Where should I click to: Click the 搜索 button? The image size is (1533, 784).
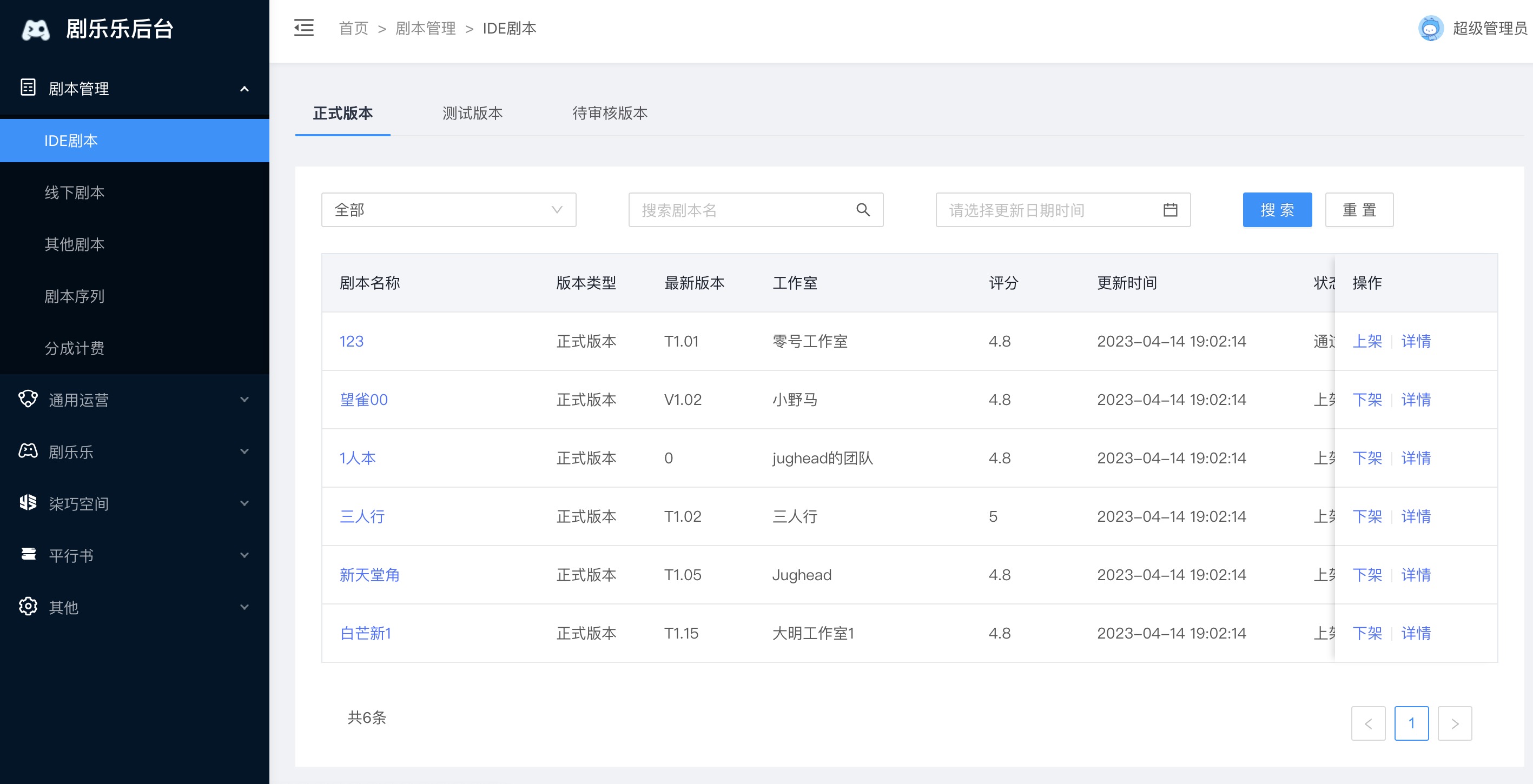[1277, 209]
